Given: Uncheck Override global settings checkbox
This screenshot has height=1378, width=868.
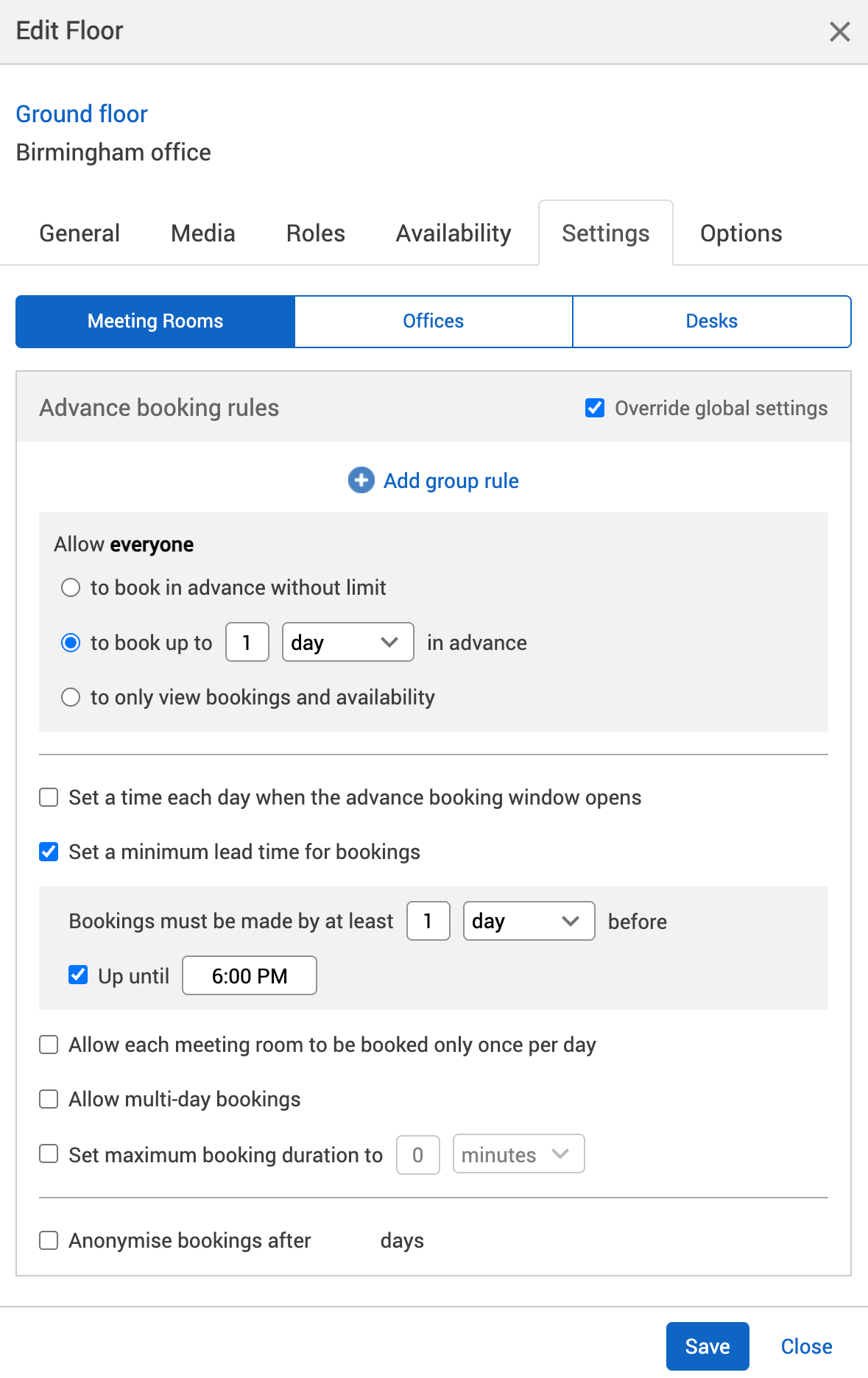Looking at the screenshot, I should click(x=595, y=408).
